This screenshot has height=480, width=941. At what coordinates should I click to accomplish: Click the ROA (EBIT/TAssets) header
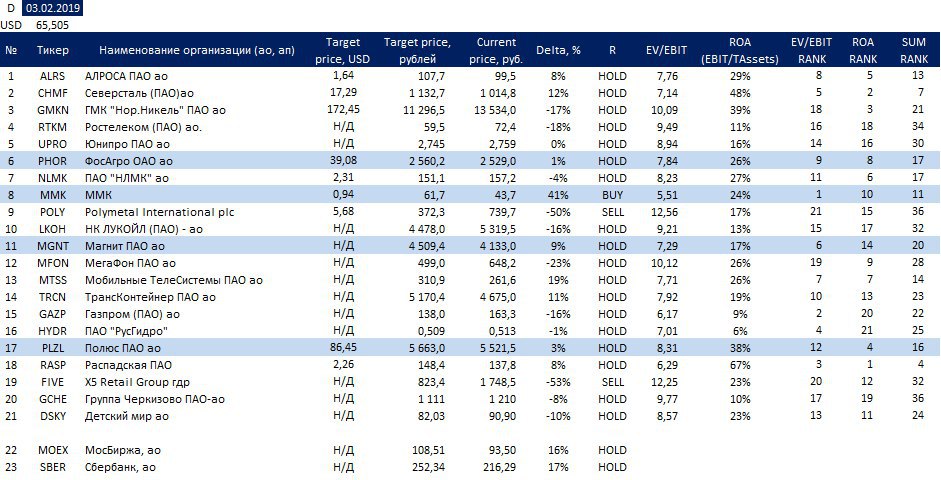pos(740,50)
